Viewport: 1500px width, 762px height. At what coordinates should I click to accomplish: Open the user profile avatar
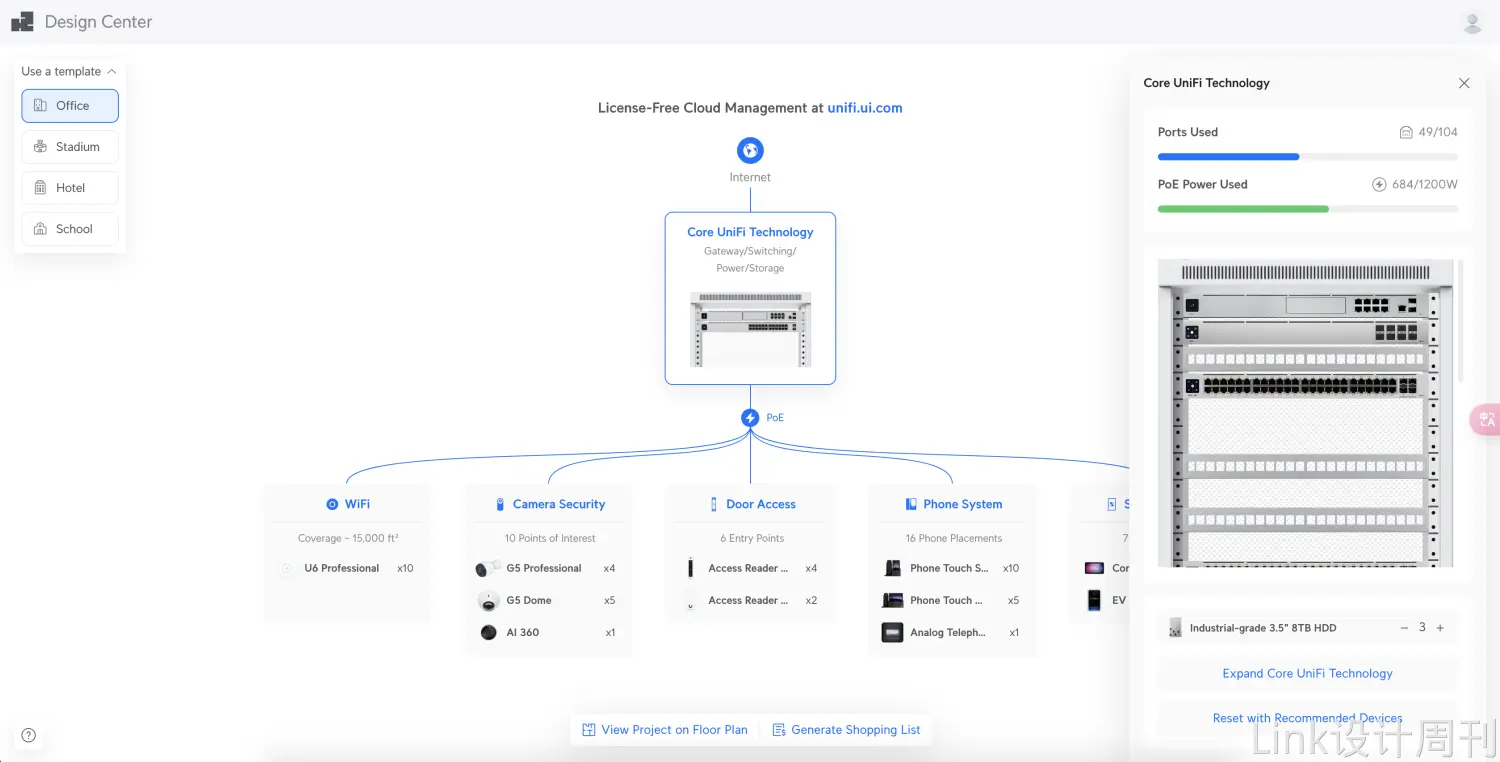coord(1472,22)
